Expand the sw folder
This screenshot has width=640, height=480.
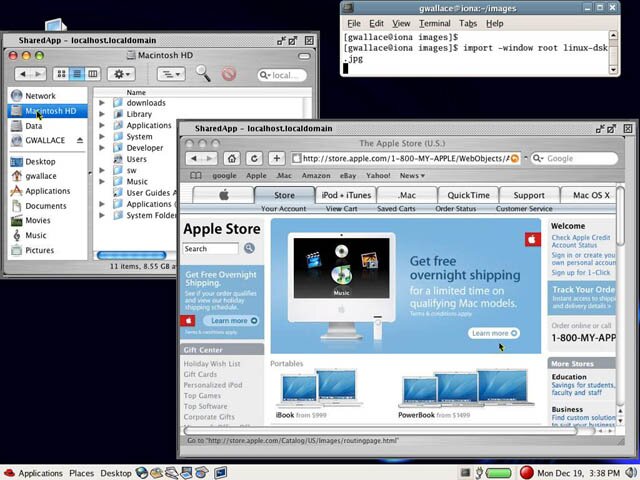102,170
